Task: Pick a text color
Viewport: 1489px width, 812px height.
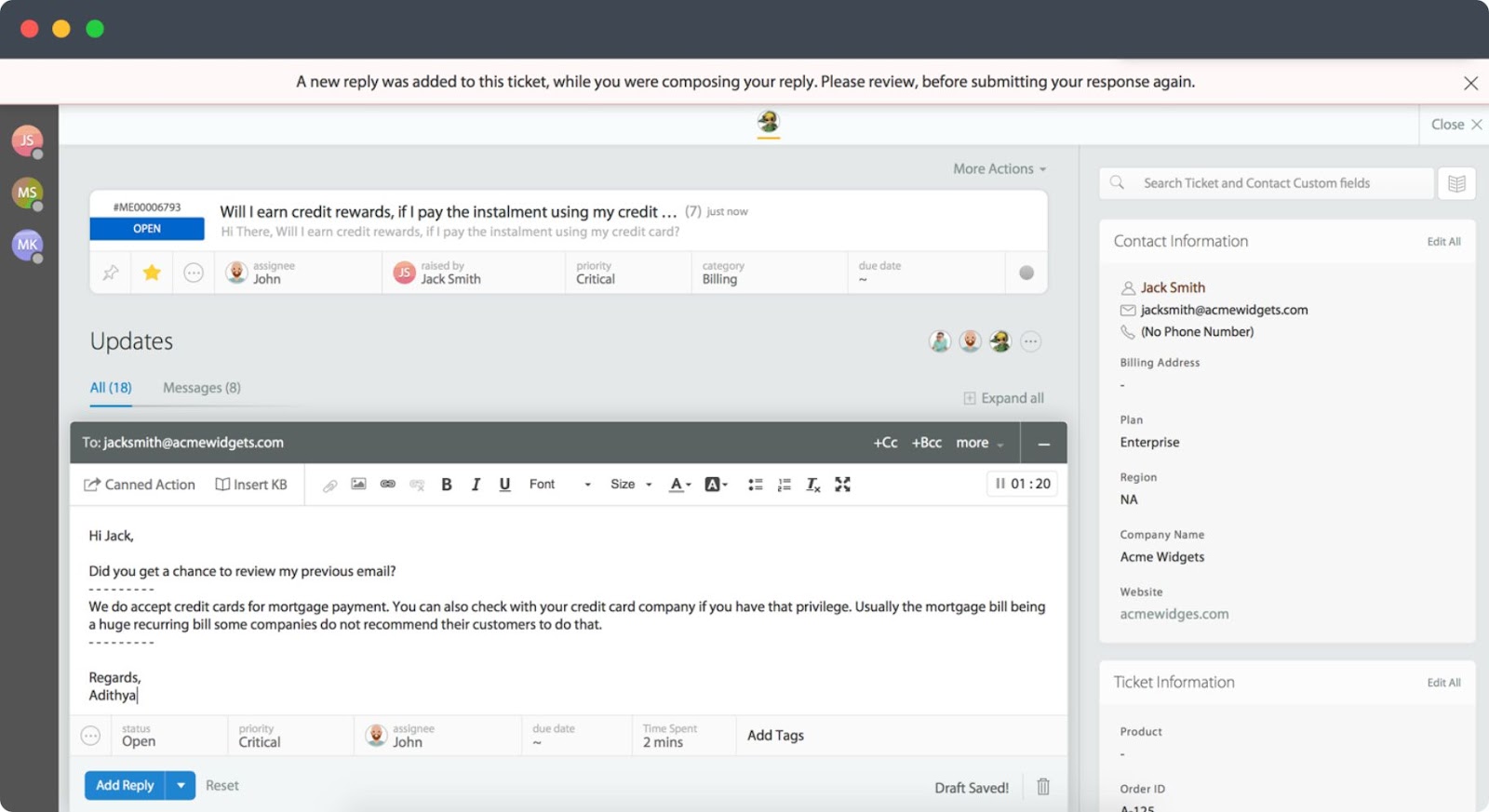Action: click(x=680, y=485)
